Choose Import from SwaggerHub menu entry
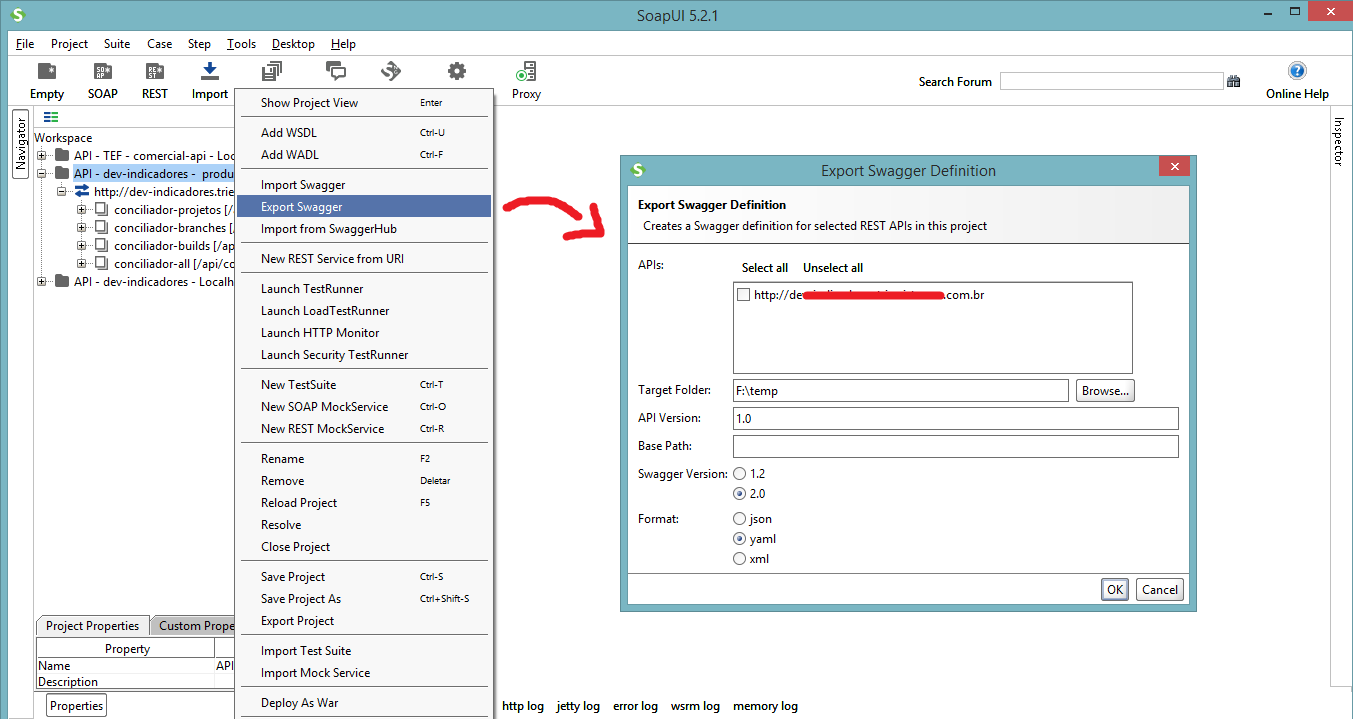Image resolution: width=1353 pixels, height=719 pixels. (363, 229)
